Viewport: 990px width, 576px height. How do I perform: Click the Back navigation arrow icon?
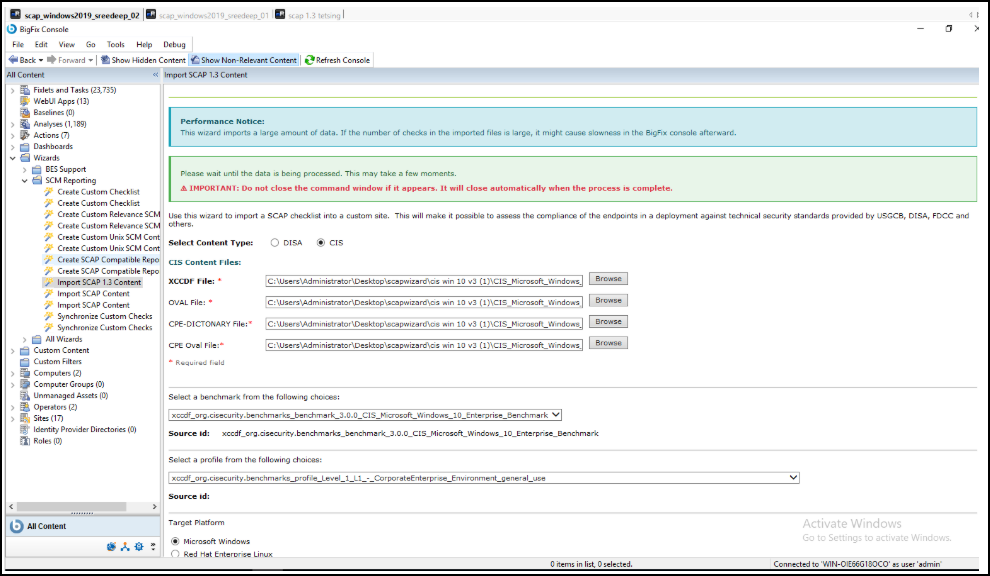13,59
